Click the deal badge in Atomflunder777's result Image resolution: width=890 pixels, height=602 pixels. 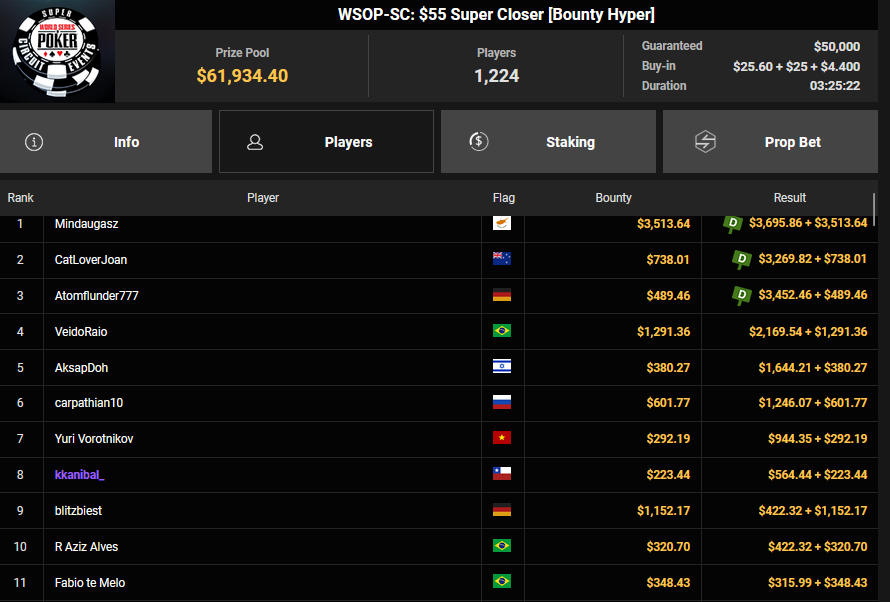(741, 295)
